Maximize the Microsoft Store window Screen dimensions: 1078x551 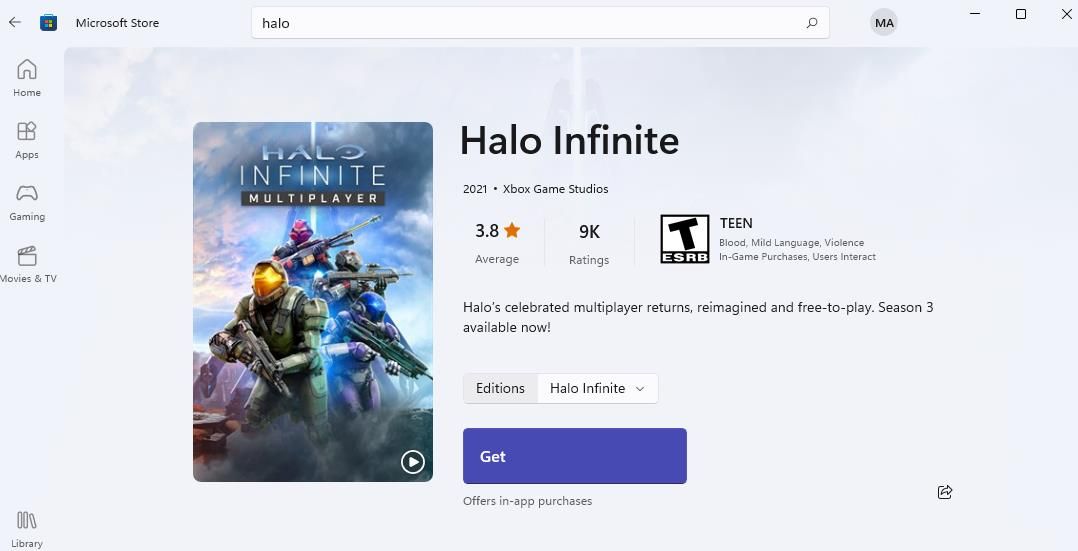coord(1021,14)
